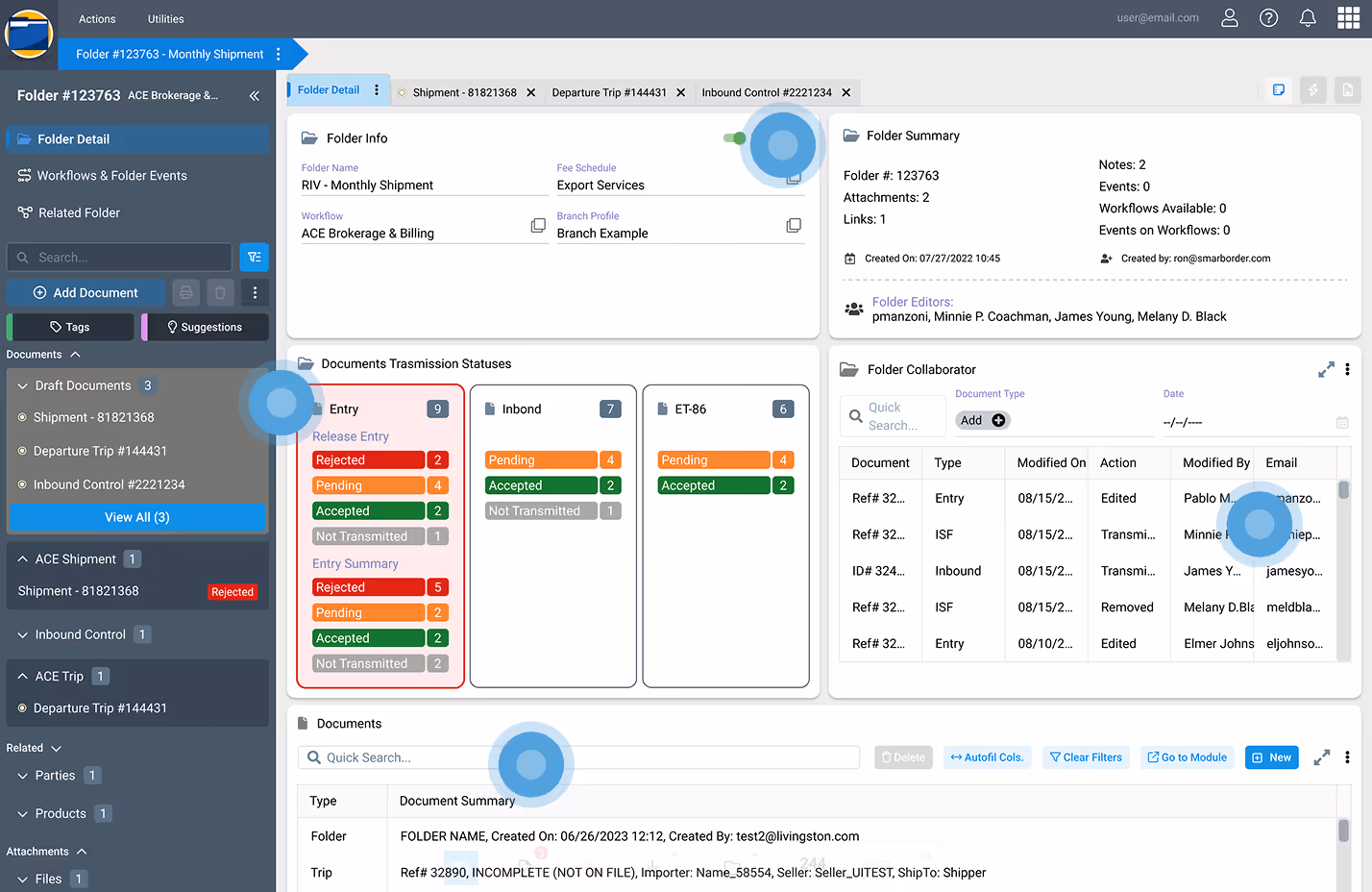Click the Autofil Cols. button
This screenshot has width=1372, height=892.
tap(988, 757)
